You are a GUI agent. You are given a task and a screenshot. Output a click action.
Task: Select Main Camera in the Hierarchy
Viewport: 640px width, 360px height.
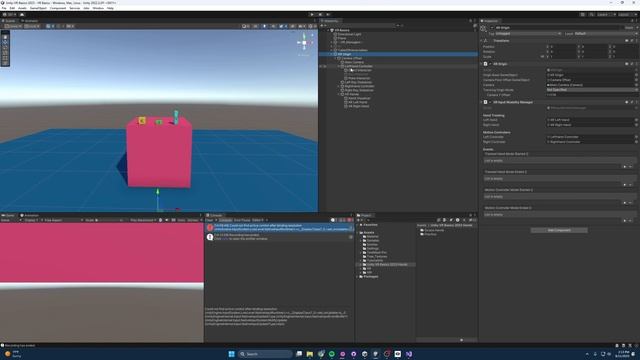(x=353, y=62)
